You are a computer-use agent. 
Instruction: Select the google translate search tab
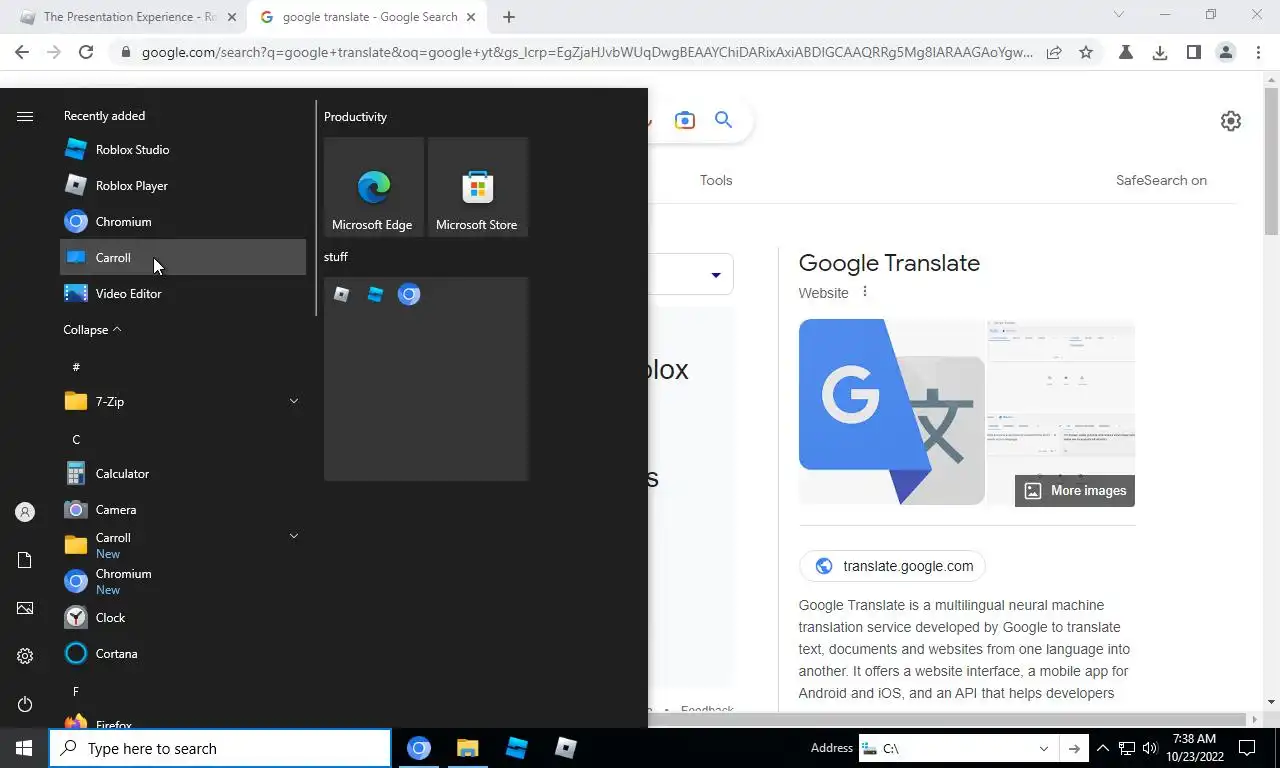369,17
